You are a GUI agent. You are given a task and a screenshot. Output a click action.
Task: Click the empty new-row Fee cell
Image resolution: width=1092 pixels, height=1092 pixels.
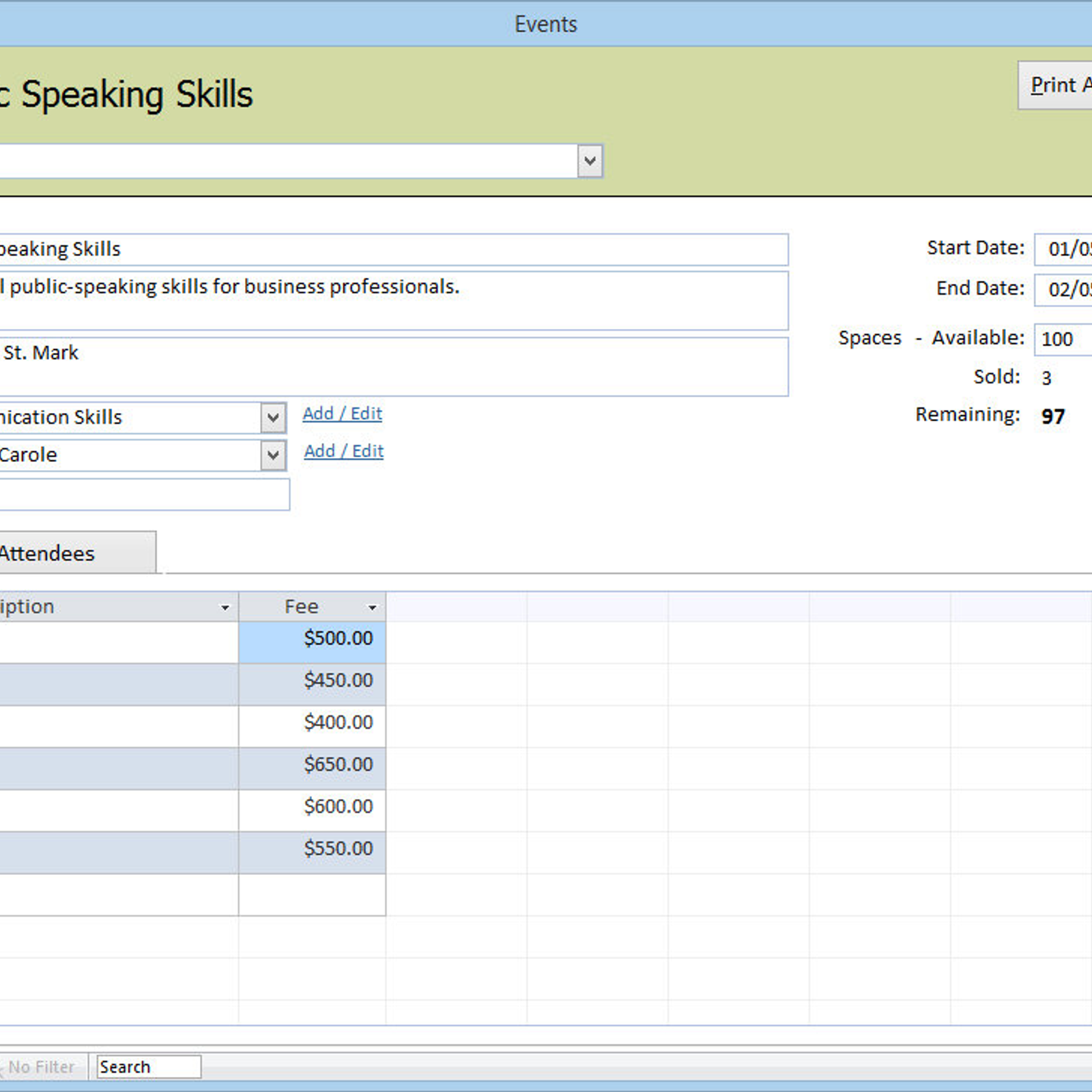pyautogui.click(x=312, y=895)
